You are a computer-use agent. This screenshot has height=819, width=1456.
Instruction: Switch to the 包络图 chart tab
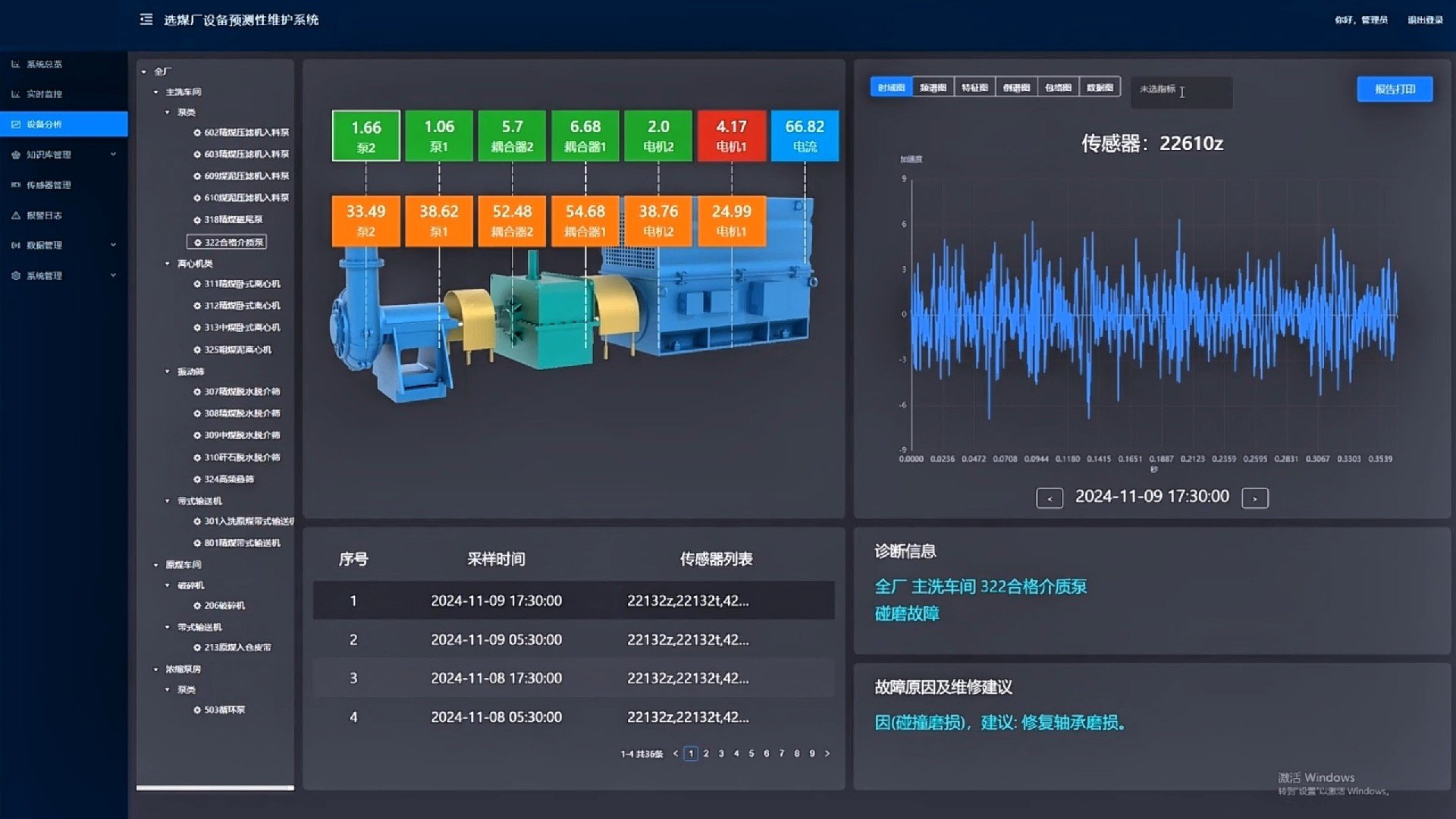[x=1058, y=88]
